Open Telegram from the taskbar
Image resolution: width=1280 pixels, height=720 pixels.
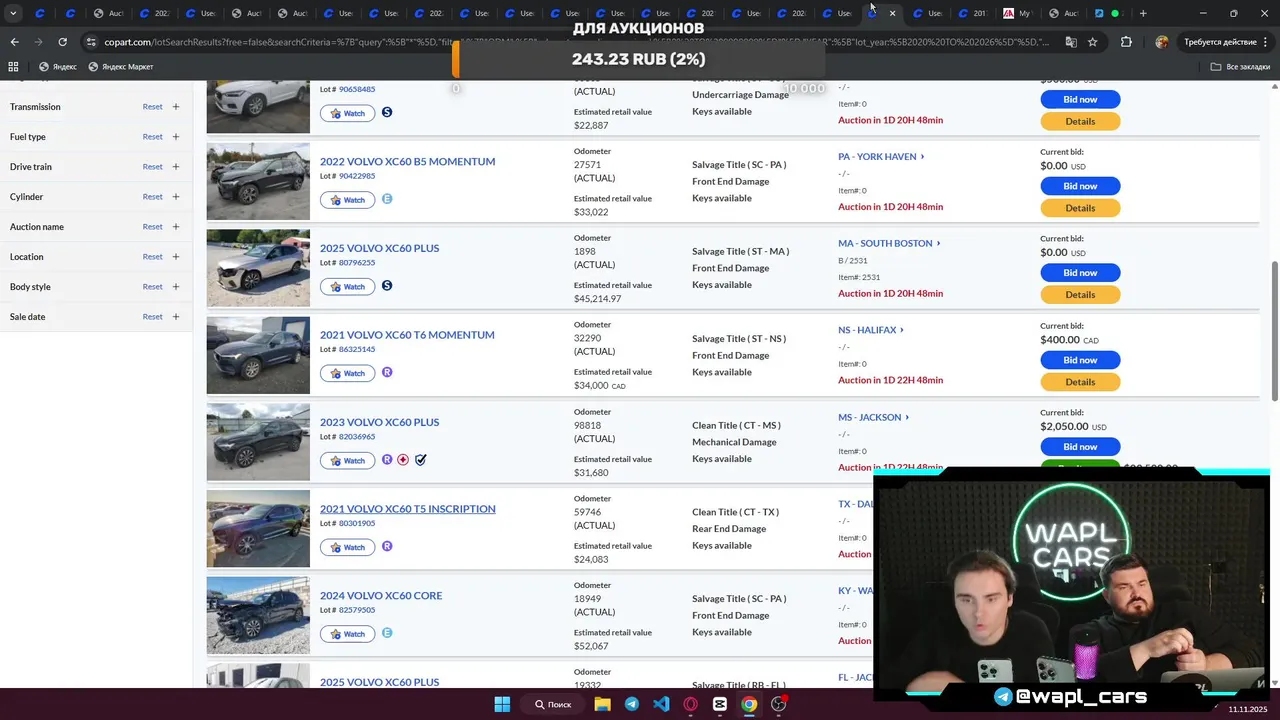(x=632, y=704)
